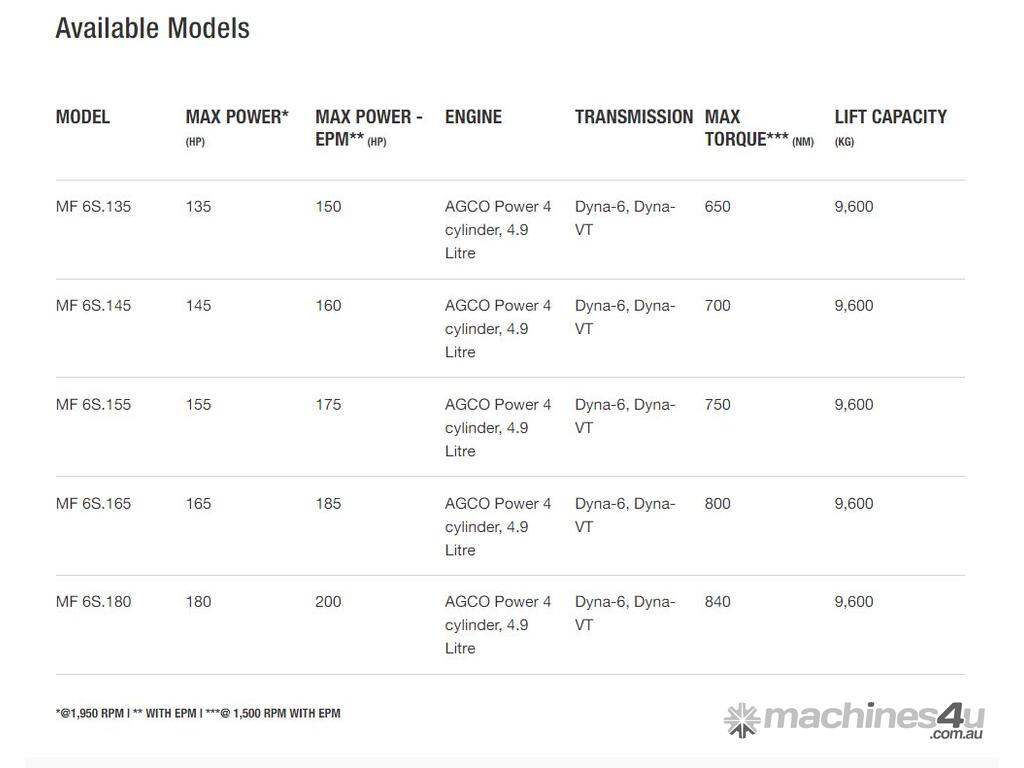Select the 175 EPM power value
The width and height of the screenshot is (1024, 768).
(328, 405)
